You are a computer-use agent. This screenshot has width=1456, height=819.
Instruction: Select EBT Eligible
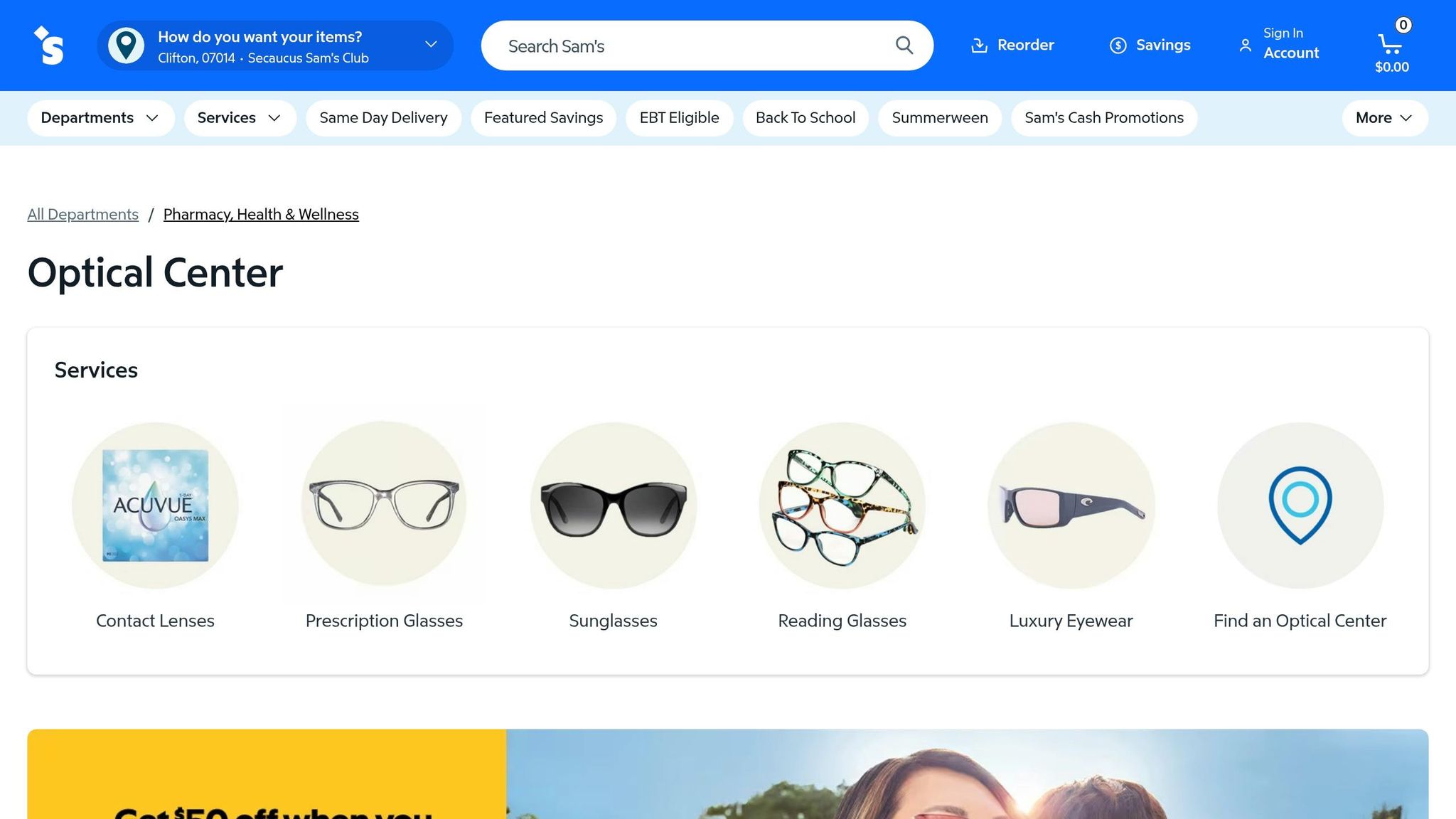coord(679,118)
